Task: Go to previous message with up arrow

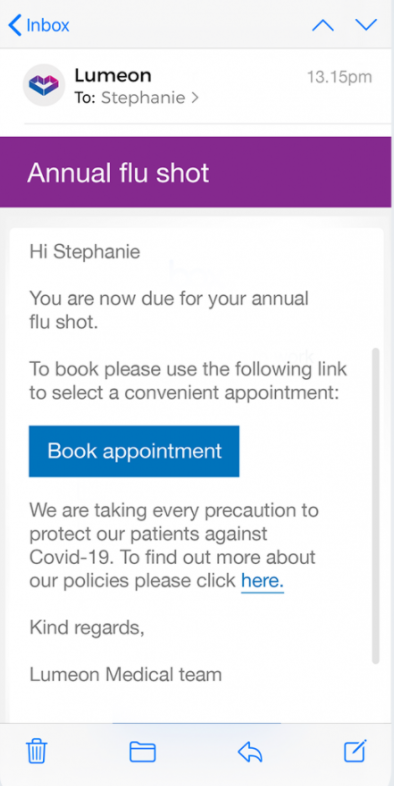Action: coord(323,25)
